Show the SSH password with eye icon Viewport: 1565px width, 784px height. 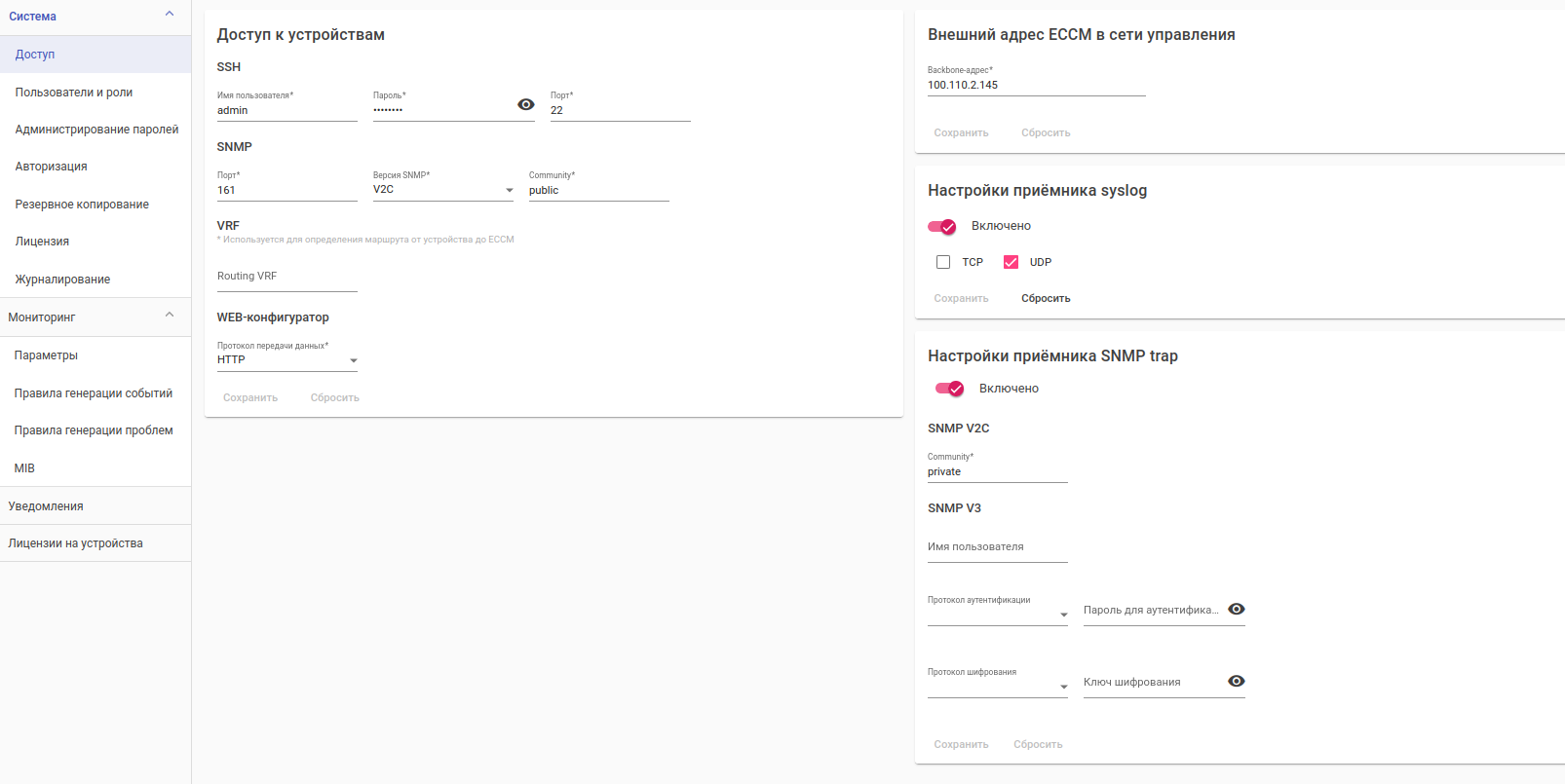[x=526, y=105]
